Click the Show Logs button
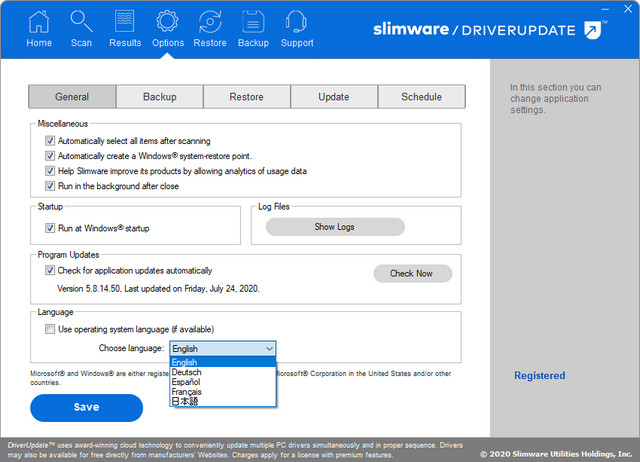 334,227
